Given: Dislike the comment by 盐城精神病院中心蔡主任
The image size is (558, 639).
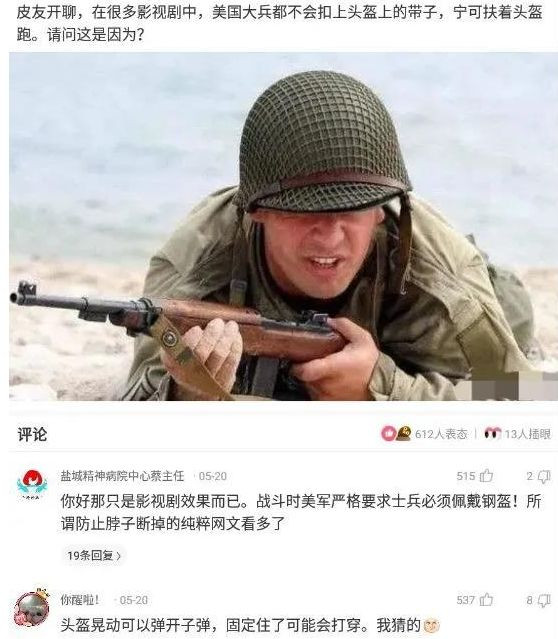Looking at the screenshot, I should (x=545, y=476).
